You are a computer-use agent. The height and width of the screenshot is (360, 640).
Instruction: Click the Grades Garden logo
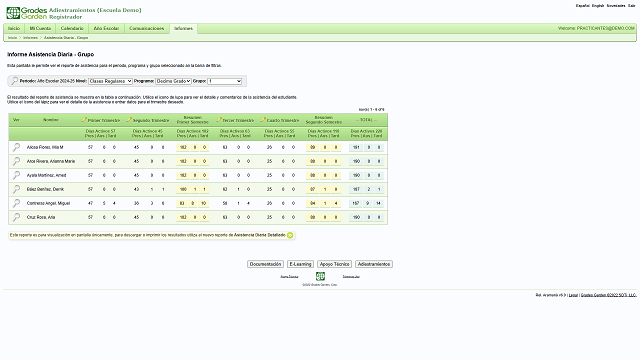27,13
